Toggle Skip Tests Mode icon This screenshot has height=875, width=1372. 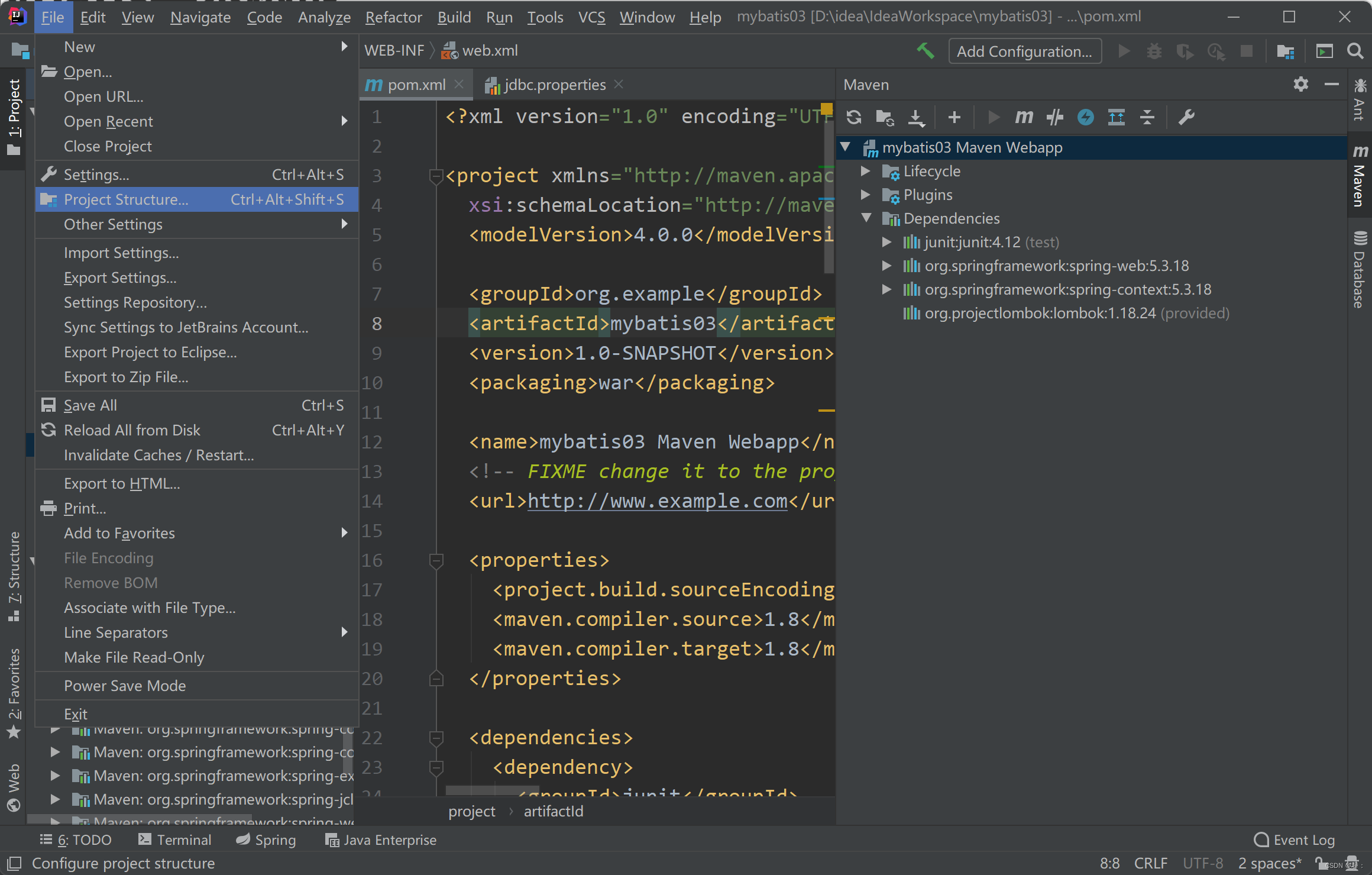(1085, 117)
